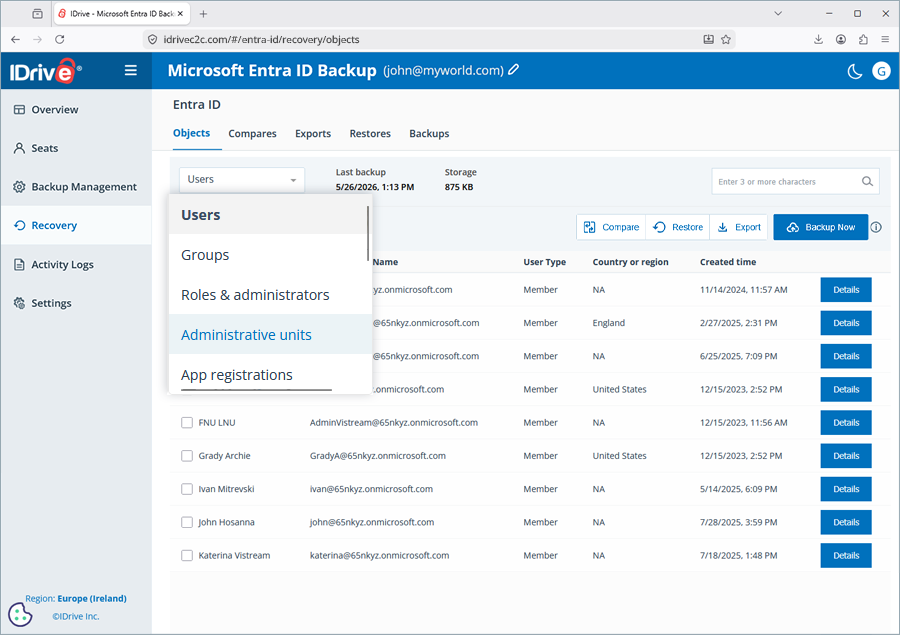900x635 pixels.
Task: Open browser downloads panel
Action: tap(818, 39)
